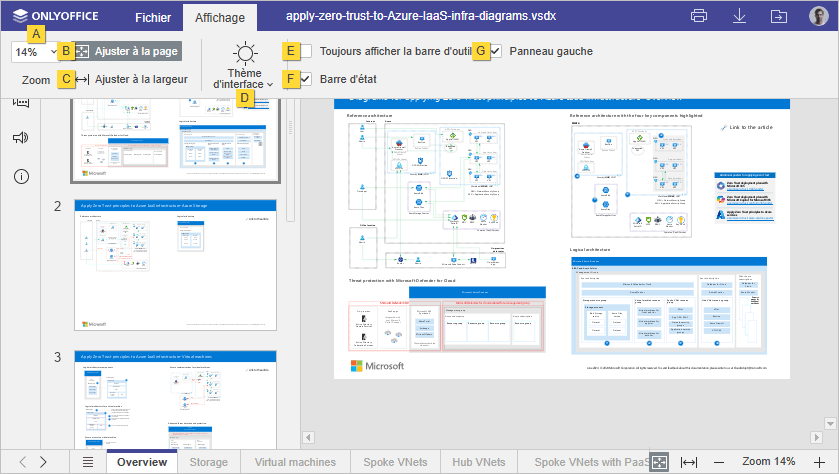Go to previous sheet arrow in status bar

click(22, 462)
